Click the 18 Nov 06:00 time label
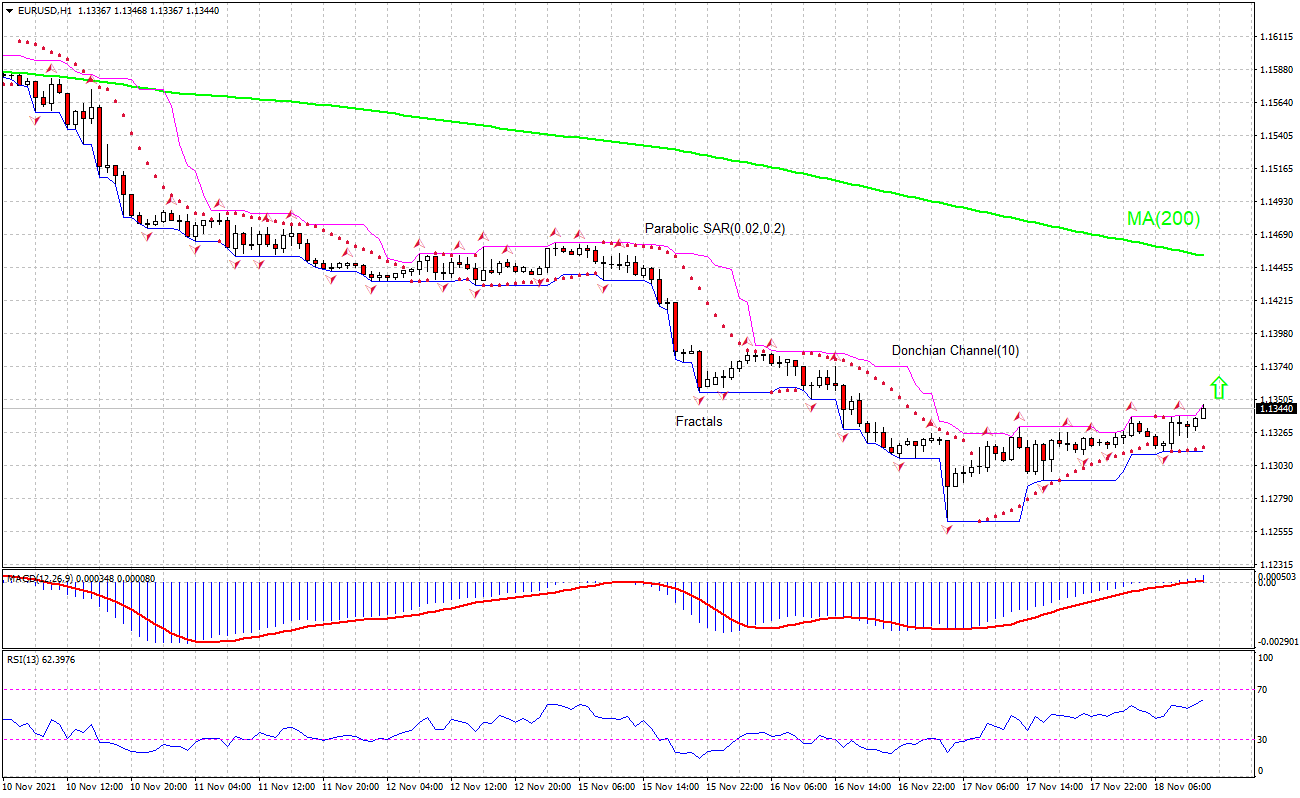Screen dimensions: 1300x798 tap(1181, 787)
